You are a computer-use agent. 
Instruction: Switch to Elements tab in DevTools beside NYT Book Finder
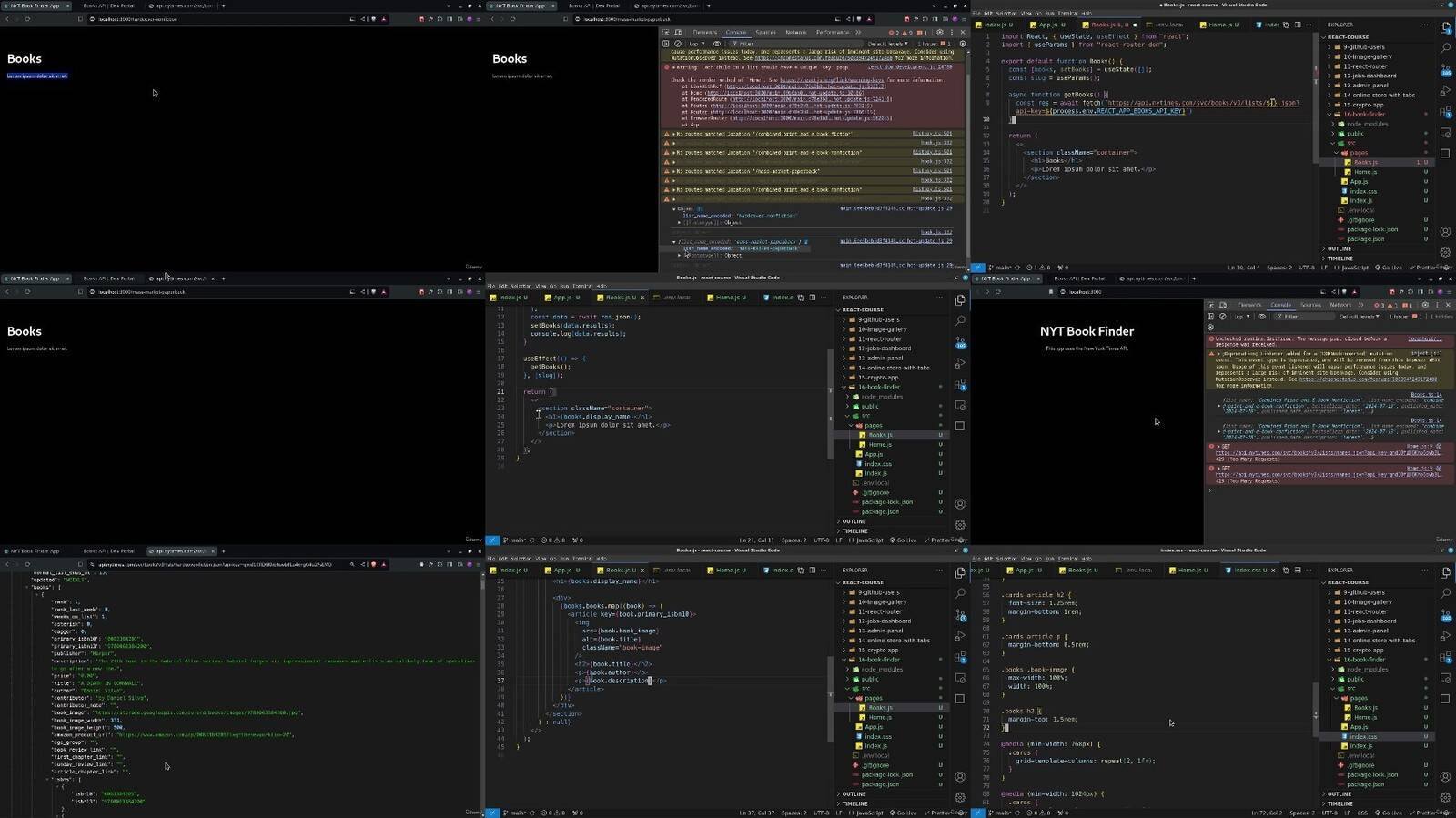(1249, 305)
